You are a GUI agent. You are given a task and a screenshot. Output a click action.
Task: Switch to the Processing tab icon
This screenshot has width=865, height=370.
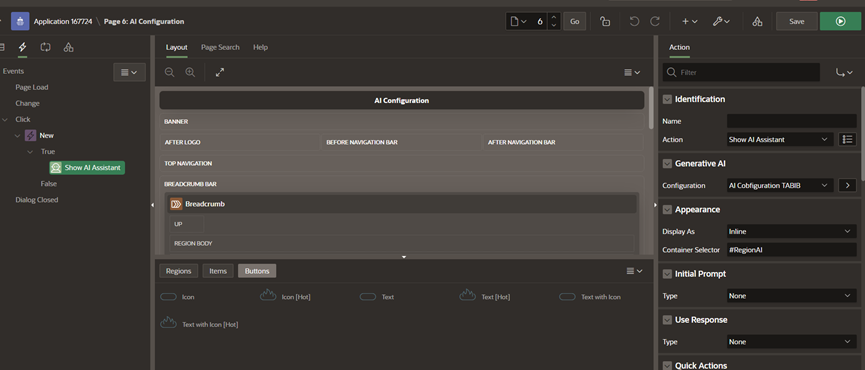(45, 47)
